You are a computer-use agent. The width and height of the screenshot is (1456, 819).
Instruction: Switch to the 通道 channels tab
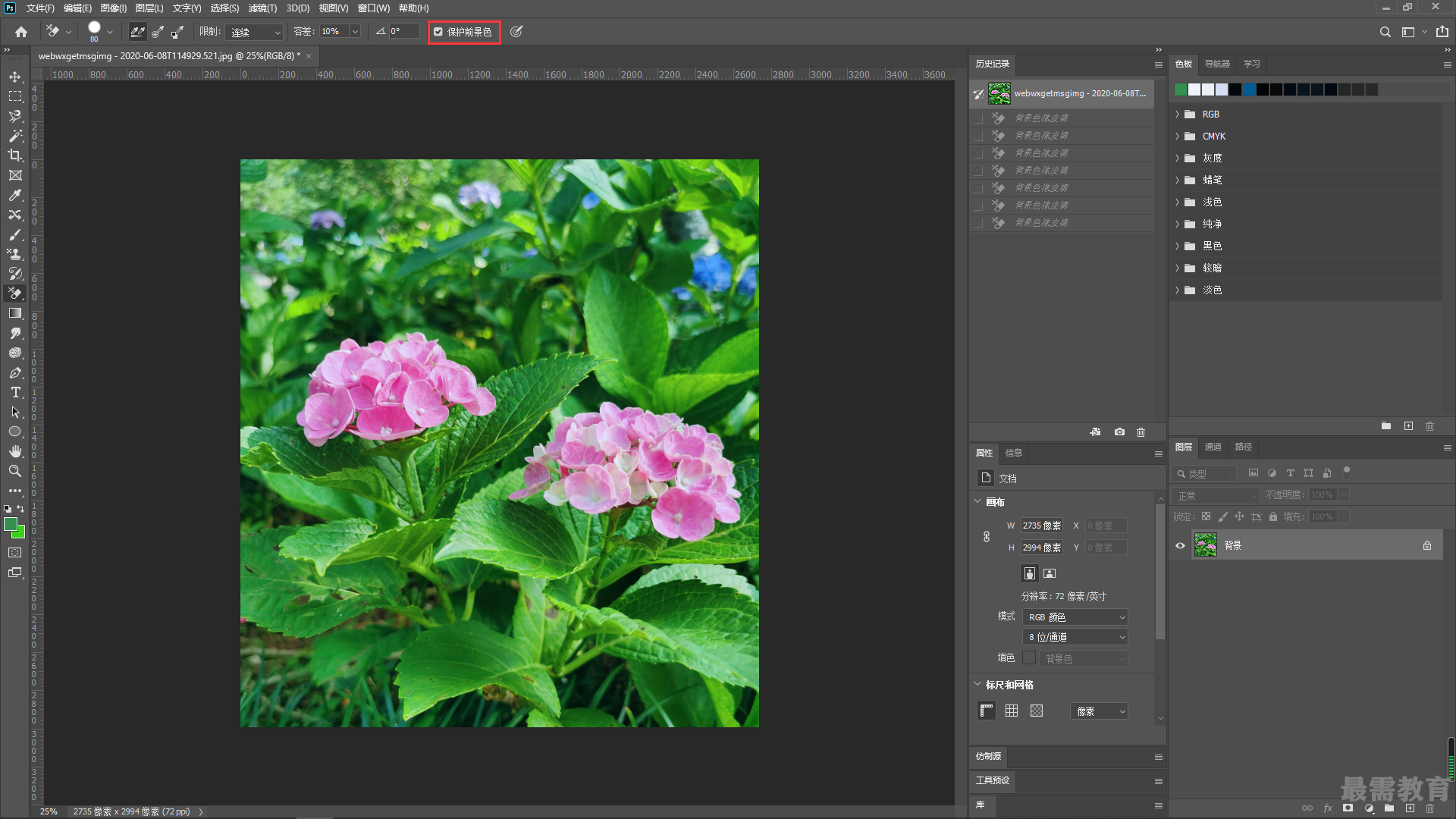pos(1213,447)
